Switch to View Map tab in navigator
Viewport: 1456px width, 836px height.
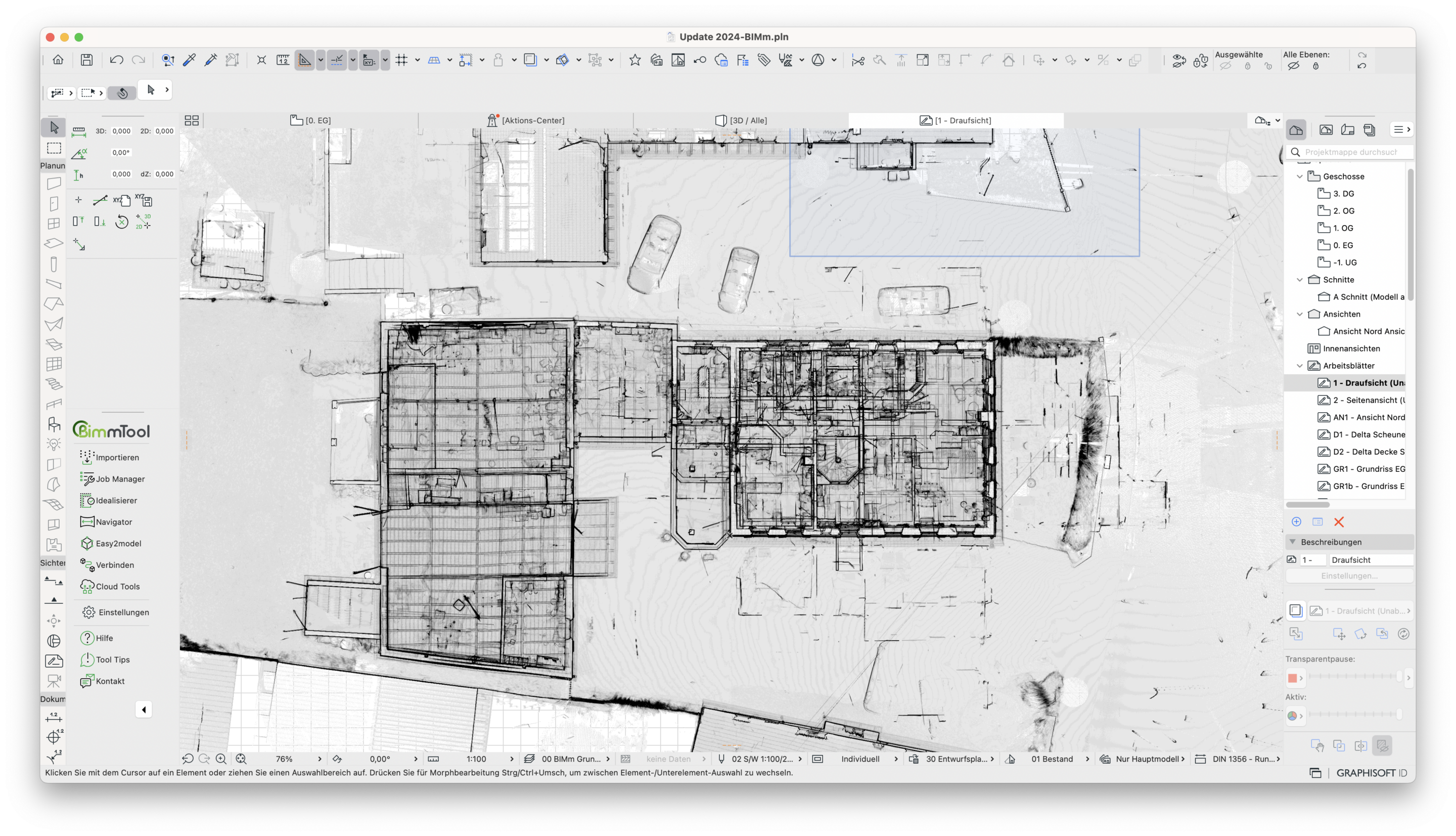(x=1326, y=129)
